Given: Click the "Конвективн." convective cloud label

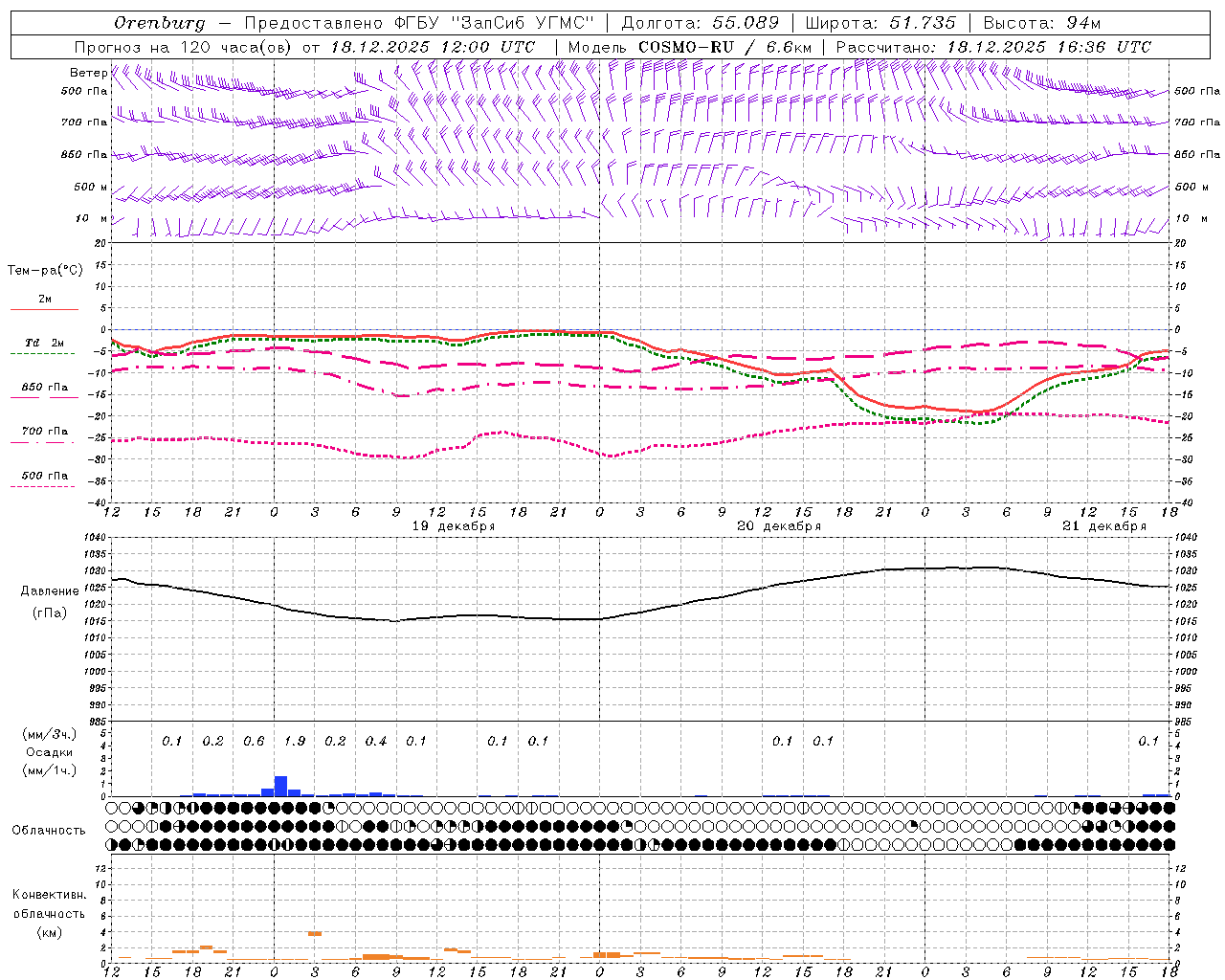Looking at the screenshot, I should coord(49,895).
